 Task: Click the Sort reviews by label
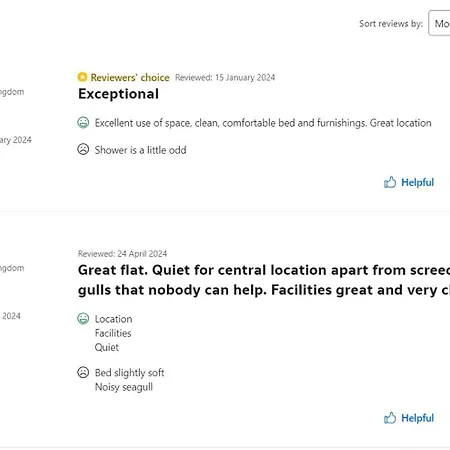tap(391, 24)
